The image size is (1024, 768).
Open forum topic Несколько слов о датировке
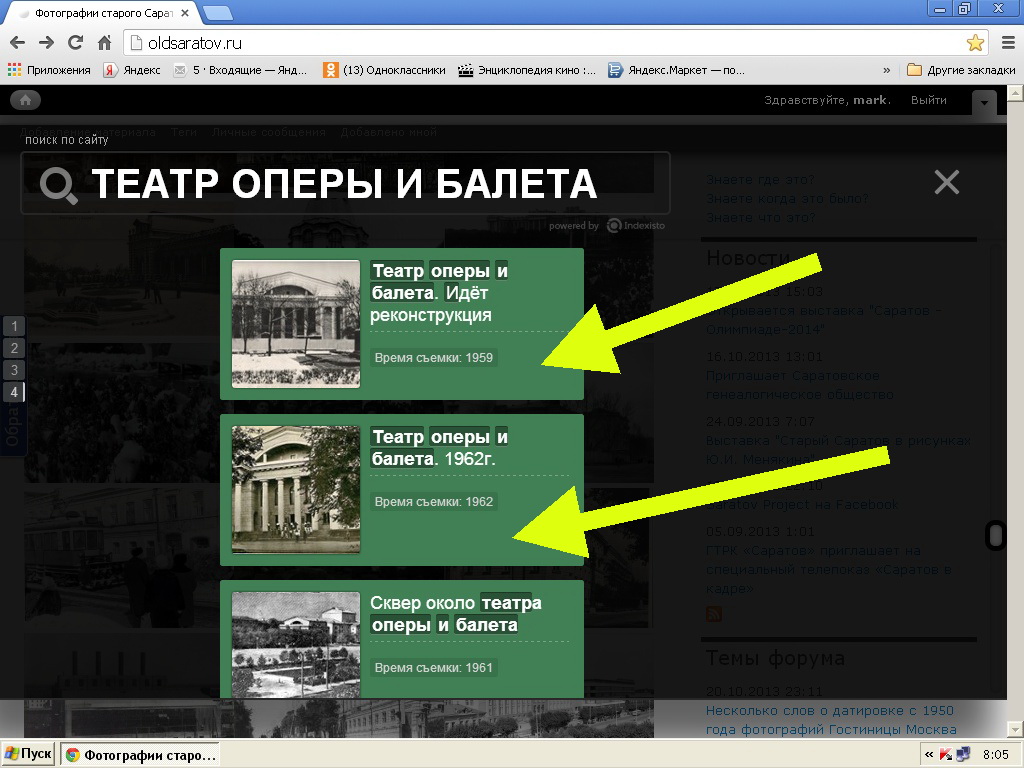tap(831, 720)
